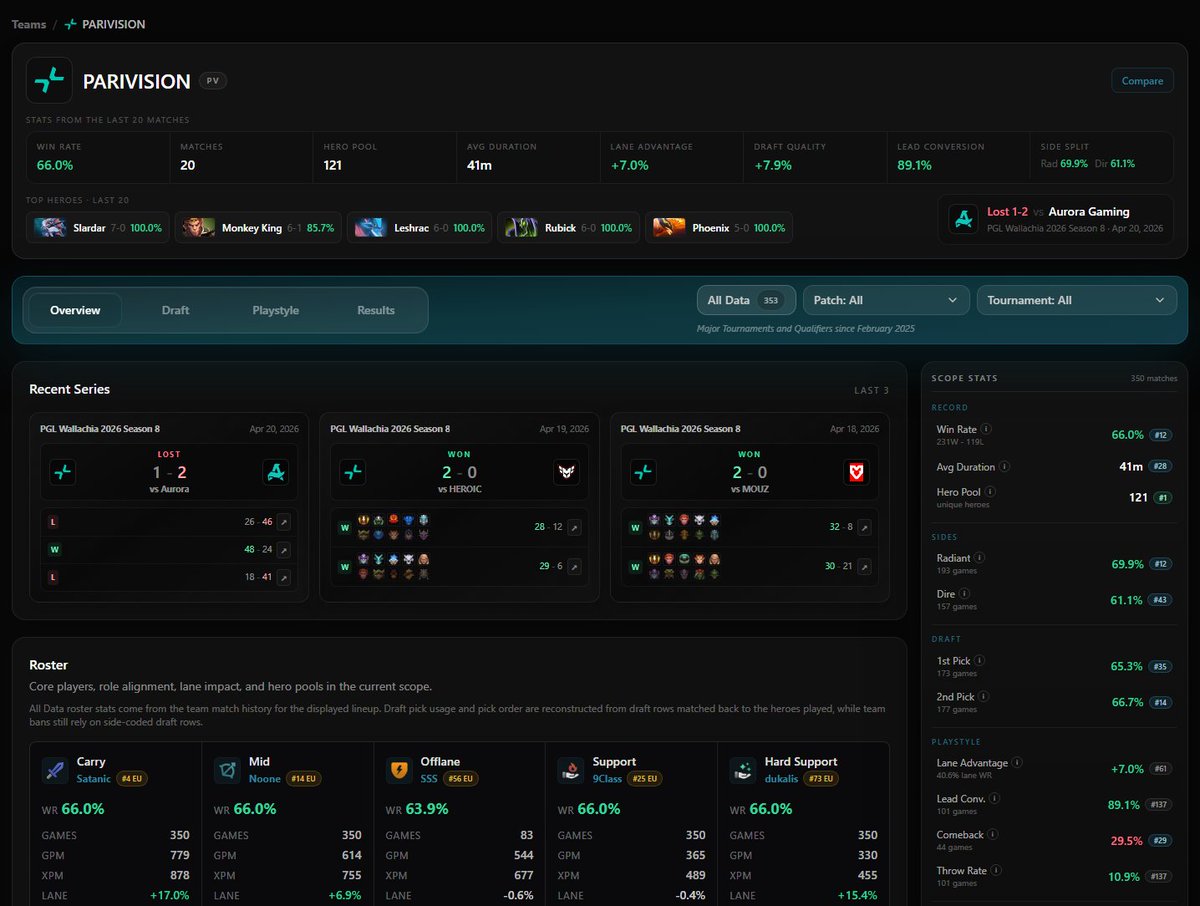Image resolution: width=1200 pixels, height=906 pixels.
Task: Click the Compare button
Action: 1142,81
